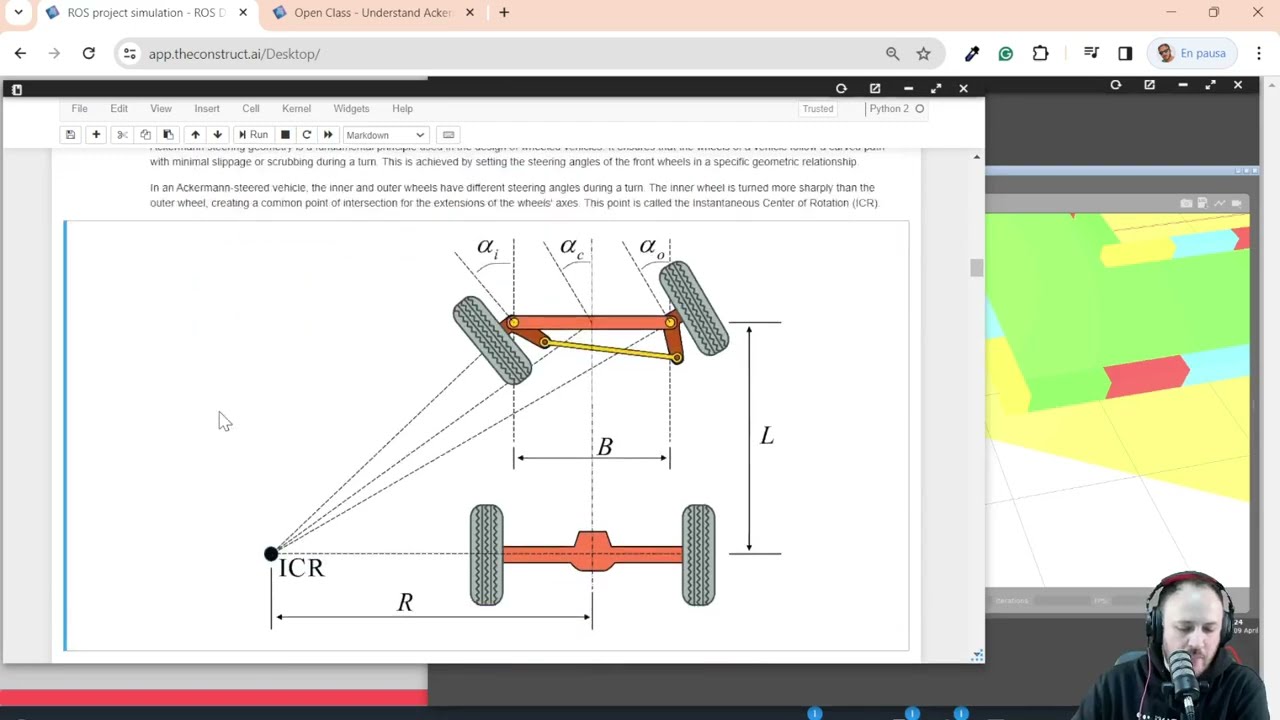Open the simulation panel in a new window
Screen dimensions: 1280x720
tap(1150, 85)
